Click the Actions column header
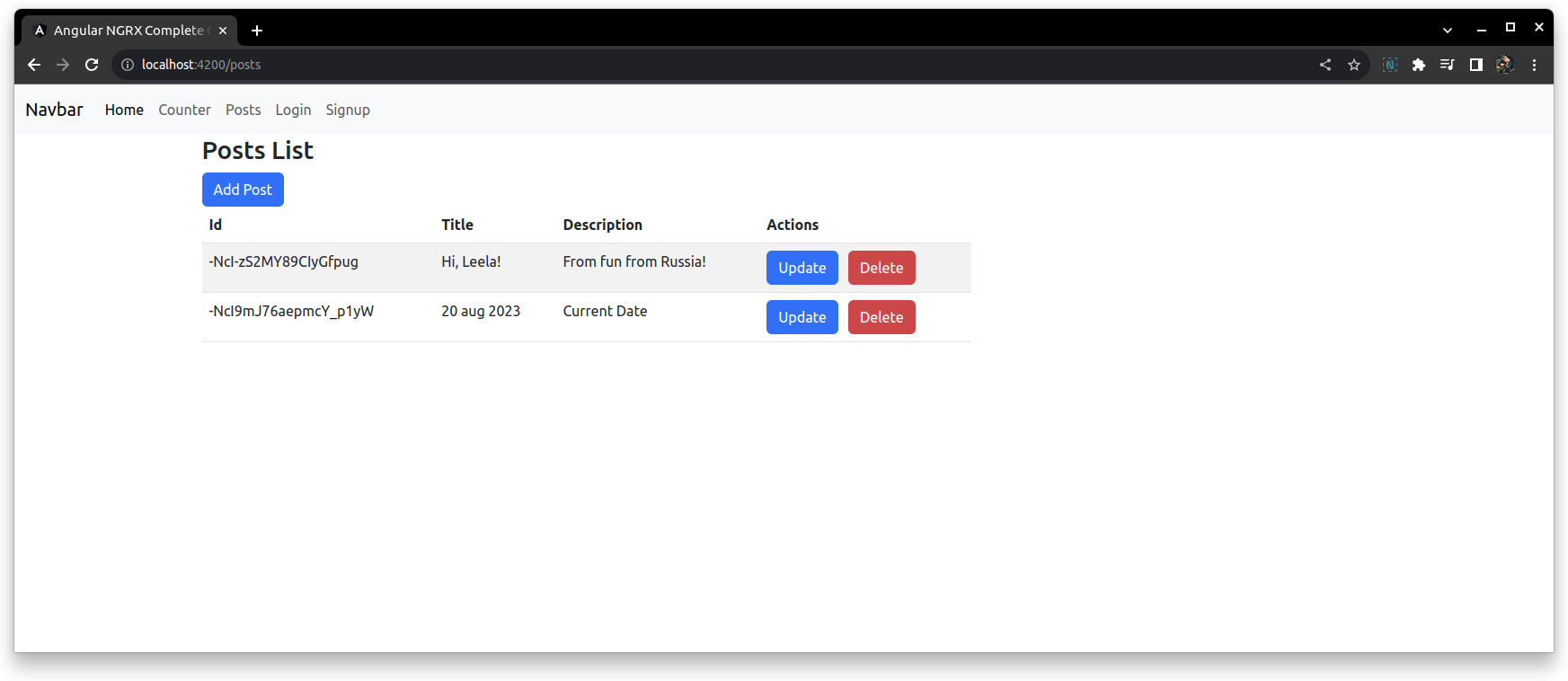The width and height of the screenshot is (1568, 681). point(793,225)
